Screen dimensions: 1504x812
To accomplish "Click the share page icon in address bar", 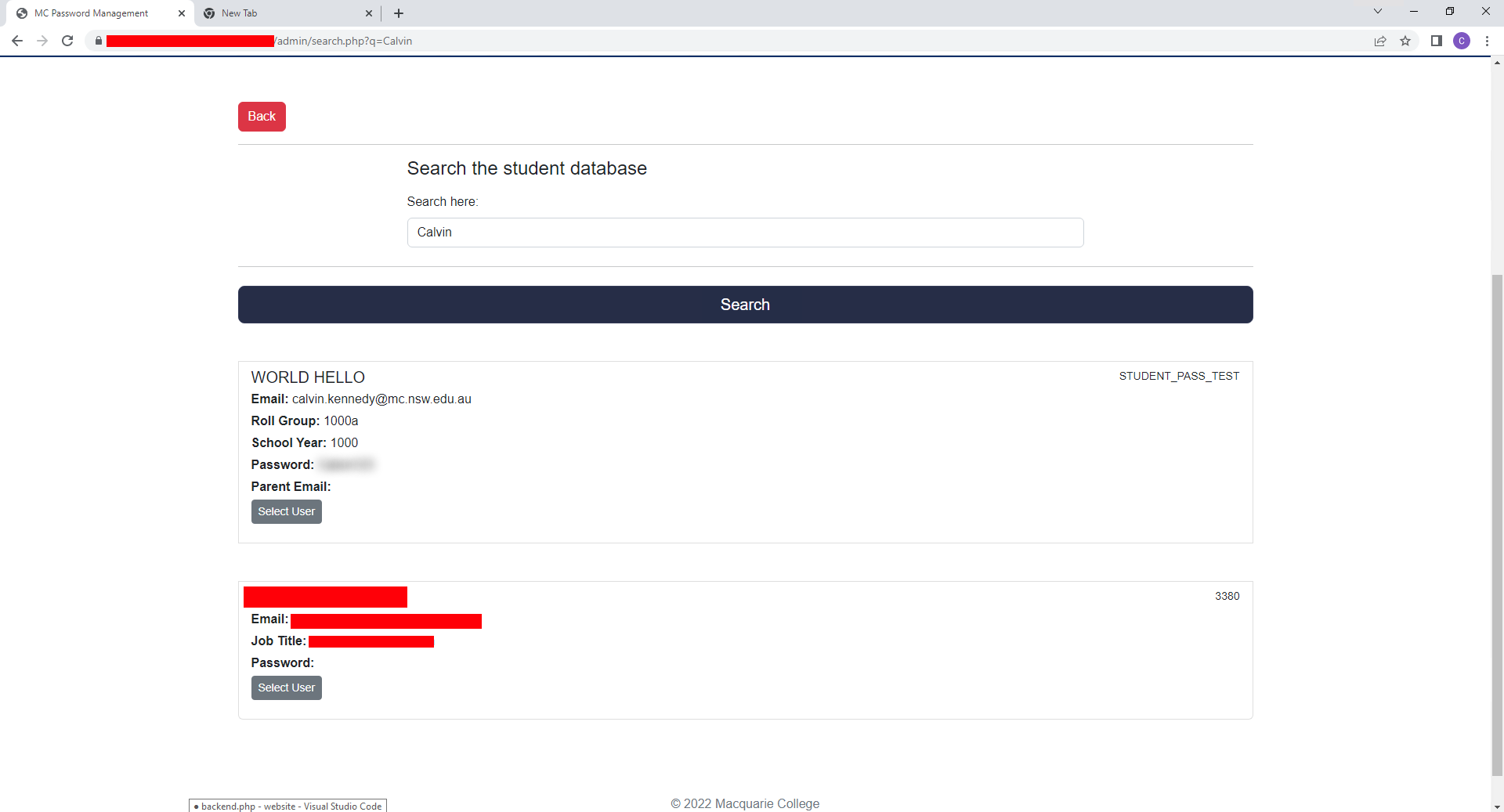I will [1380, 41].
